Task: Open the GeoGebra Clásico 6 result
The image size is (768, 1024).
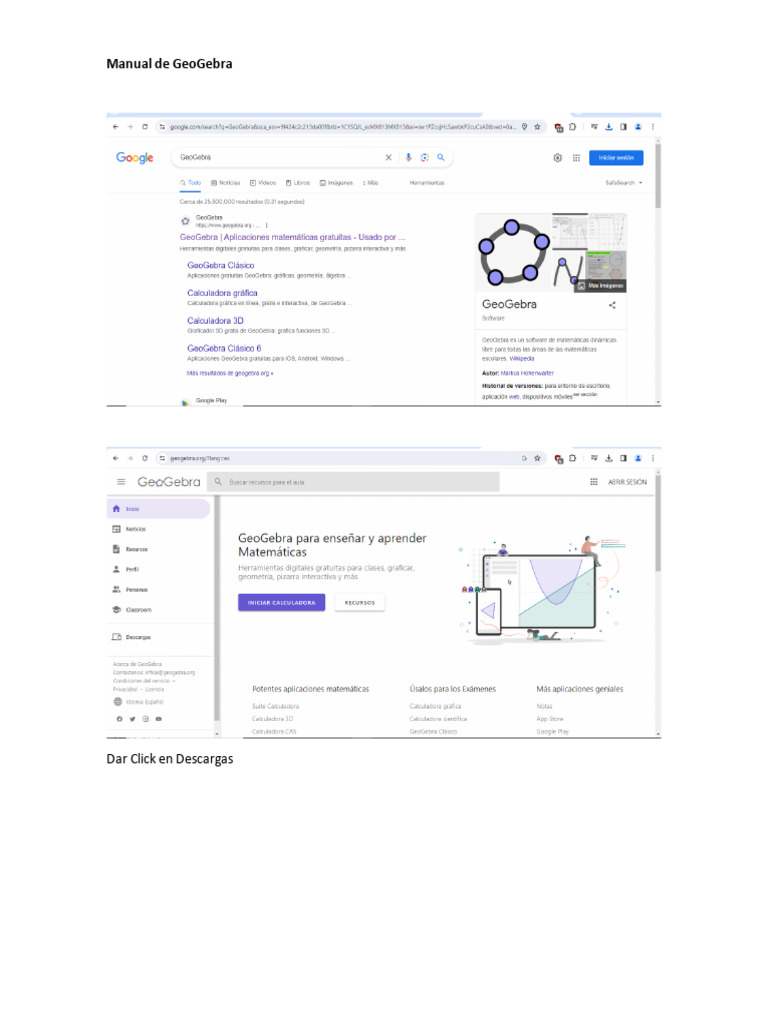Action: pyautogui.click(x=224, y=349)
